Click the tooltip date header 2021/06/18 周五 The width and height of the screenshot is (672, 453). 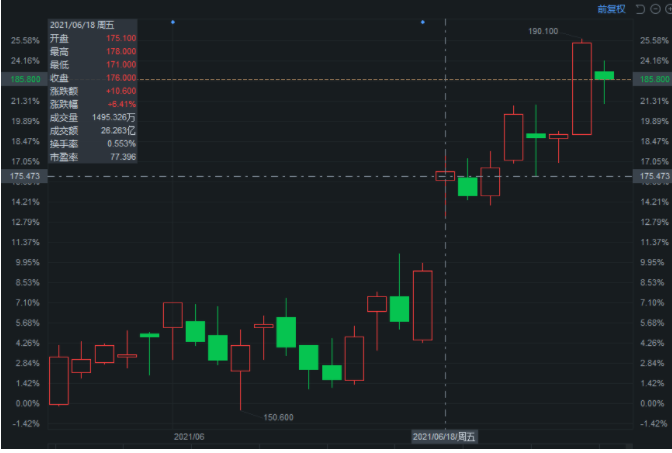pos(84,24)
